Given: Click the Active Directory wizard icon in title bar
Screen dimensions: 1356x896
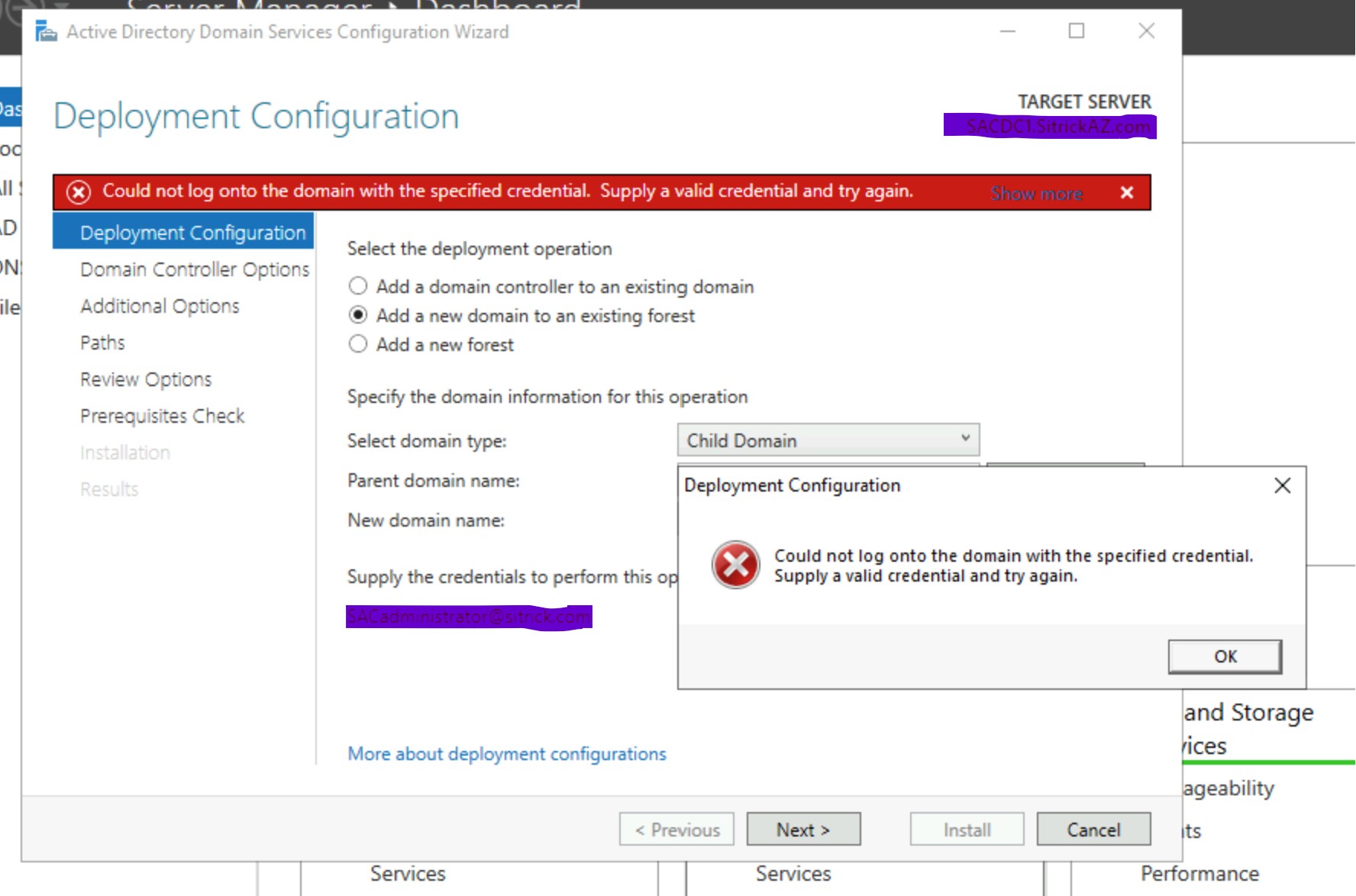Looking at the screenshot, I should pyautogui.click(x=46, y=31).
